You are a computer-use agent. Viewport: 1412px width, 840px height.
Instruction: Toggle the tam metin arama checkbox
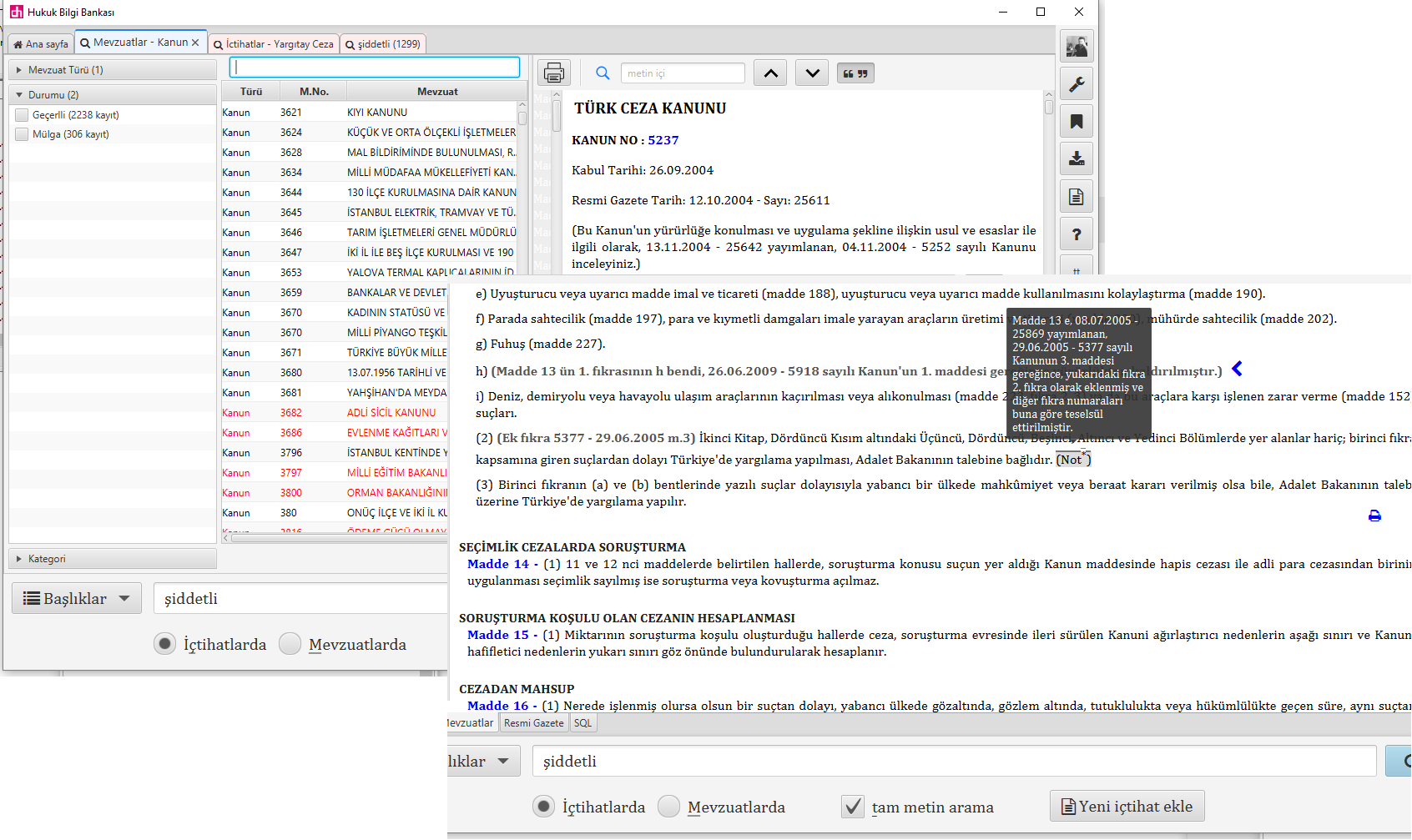coord(852,807)
